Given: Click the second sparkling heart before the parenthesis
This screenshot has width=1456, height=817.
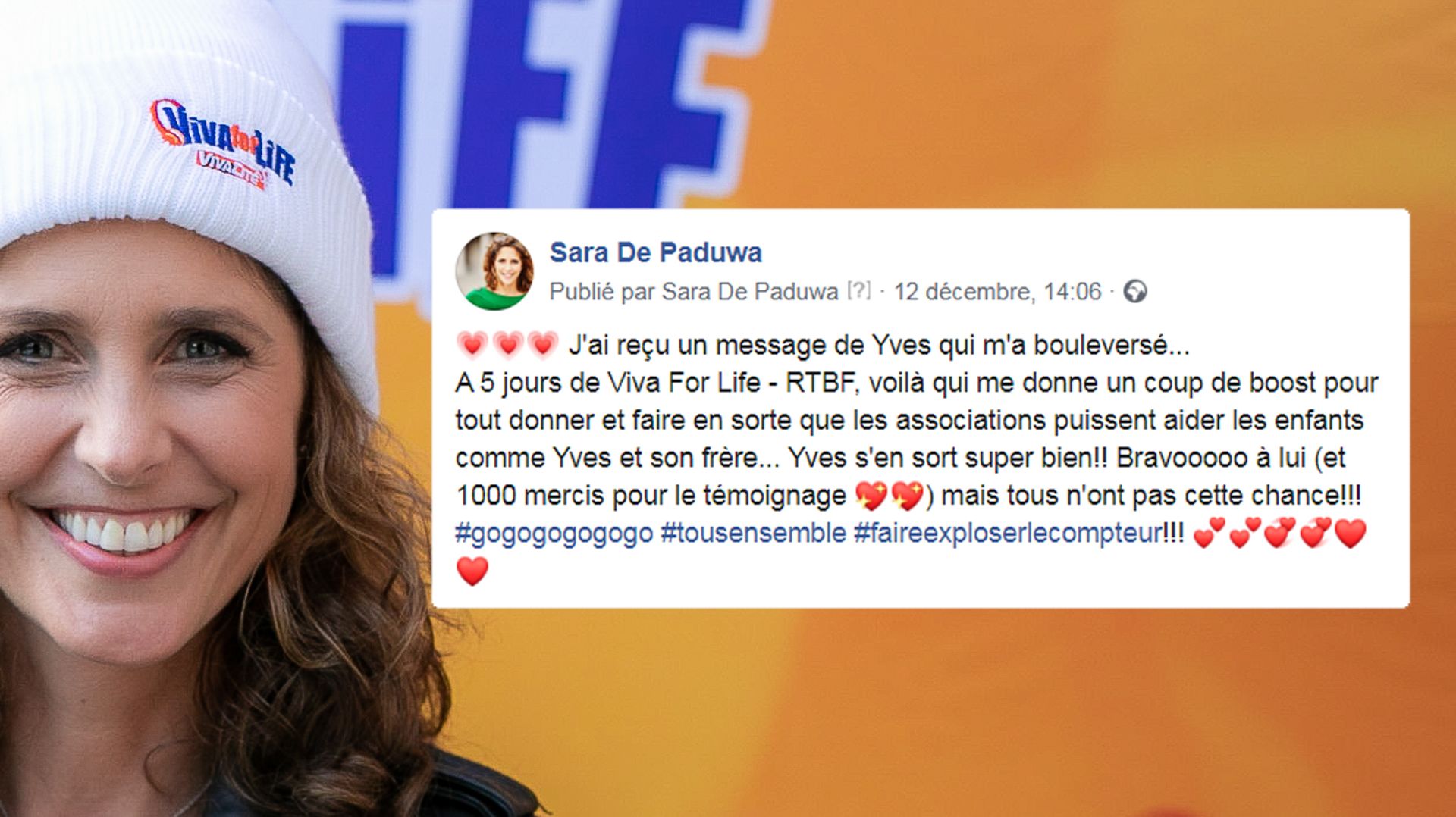Looking at the screenshot, I should click(x=907, y=496).
